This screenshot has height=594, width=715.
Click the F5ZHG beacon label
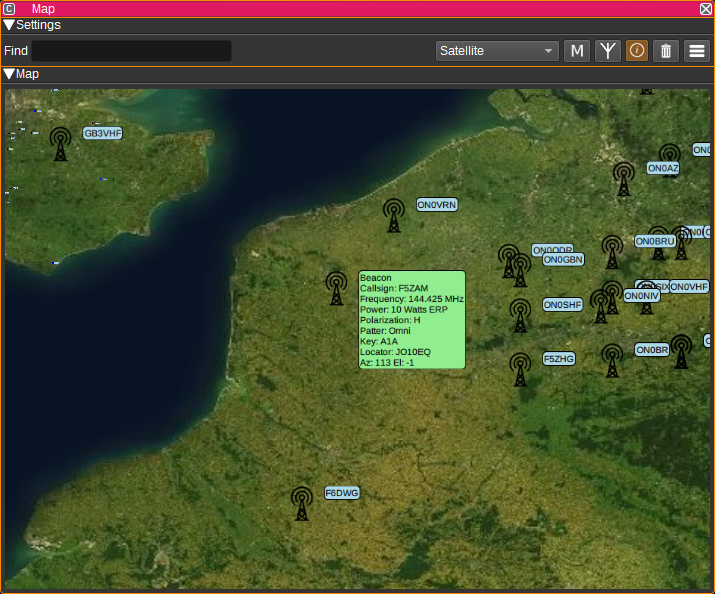(559, 358)
